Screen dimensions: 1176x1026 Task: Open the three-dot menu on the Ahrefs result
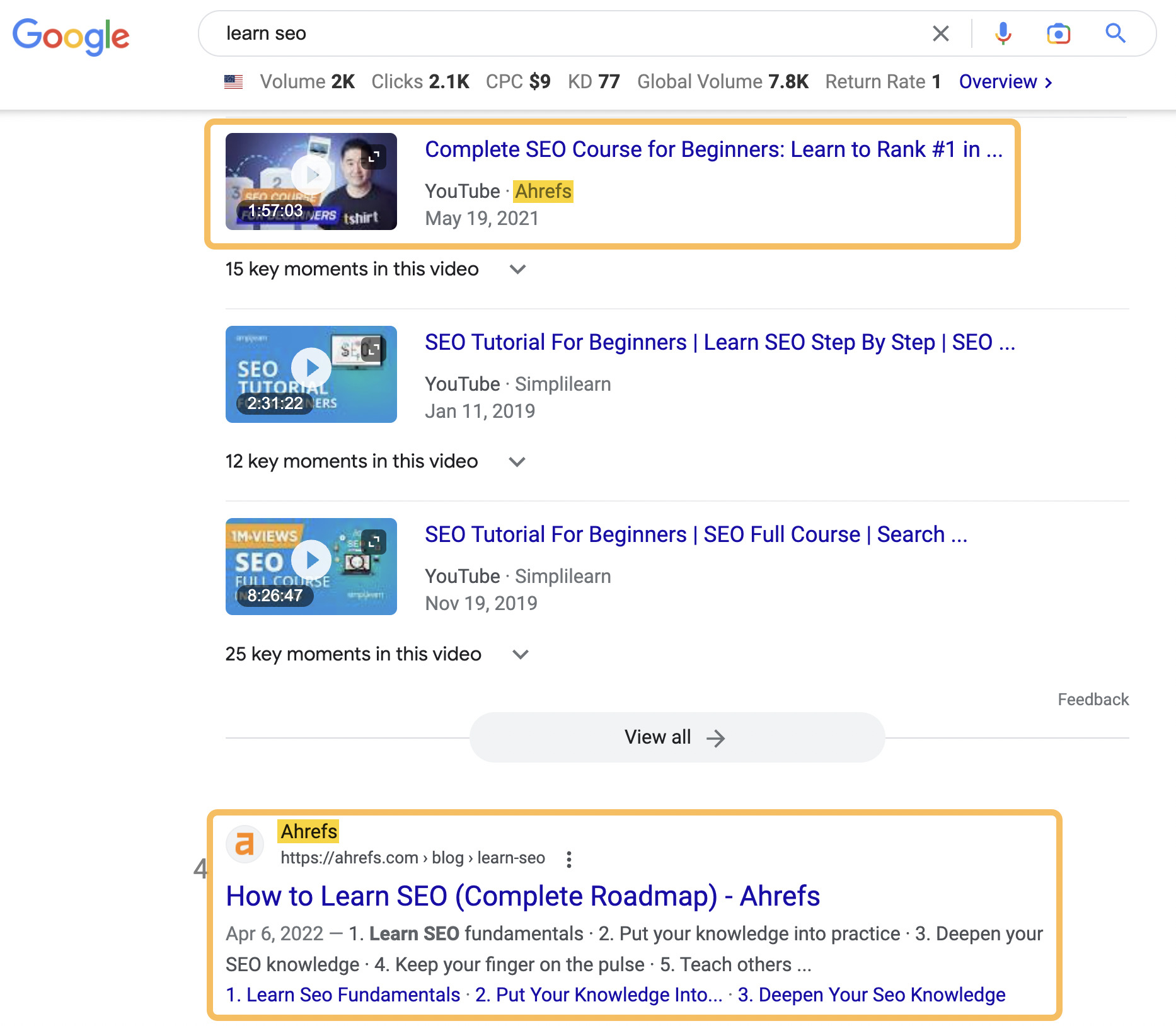[570, 858]
